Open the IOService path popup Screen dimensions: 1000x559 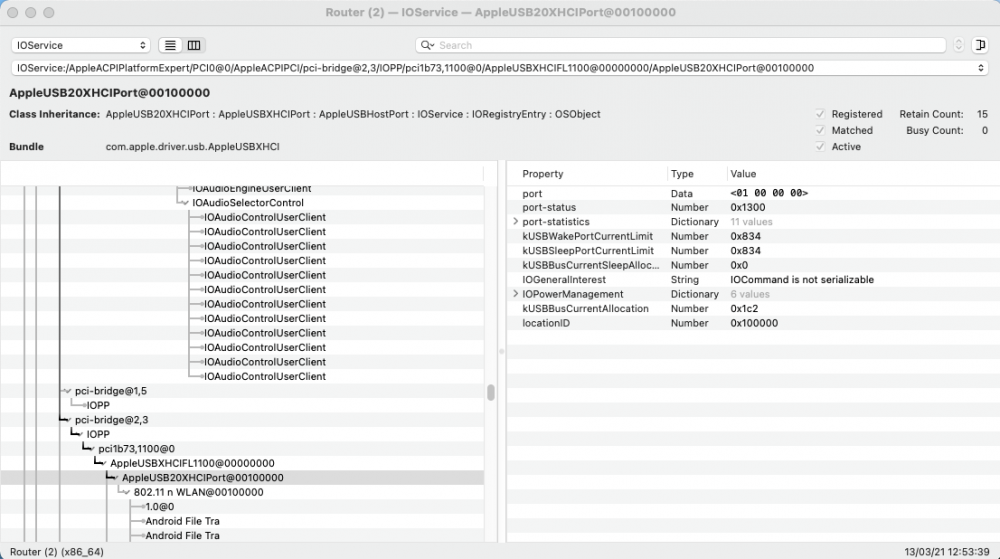500,68
